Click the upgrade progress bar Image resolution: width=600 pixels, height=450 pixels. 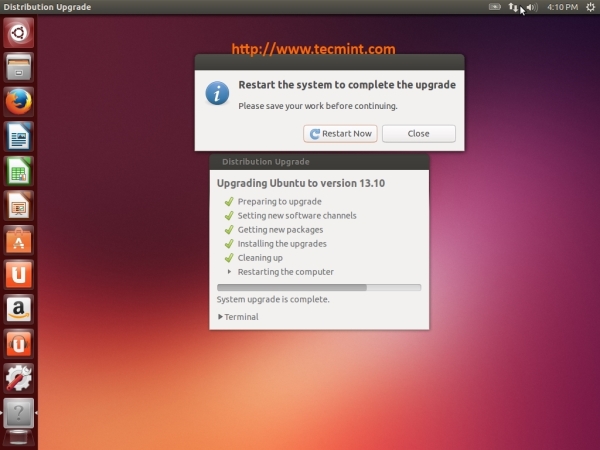[319, 287]
